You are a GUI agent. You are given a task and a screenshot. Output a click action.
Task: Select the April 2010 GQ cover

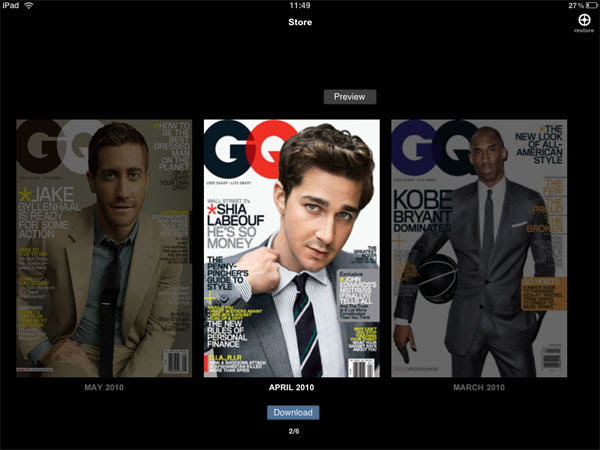(x=292, y=248)
